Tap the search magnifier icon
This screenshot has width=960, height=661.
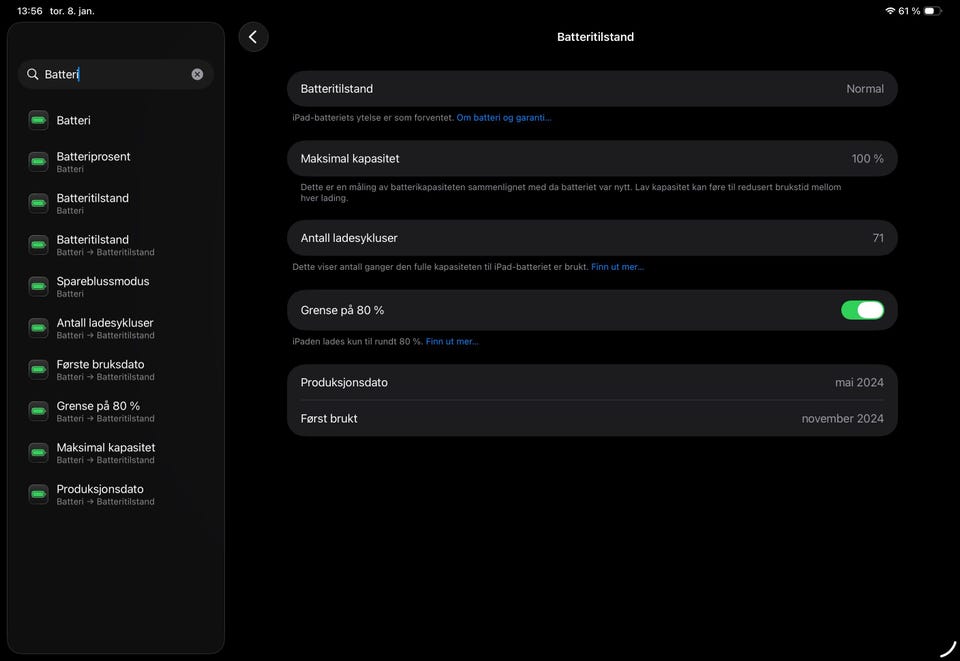tap(33, 74)
